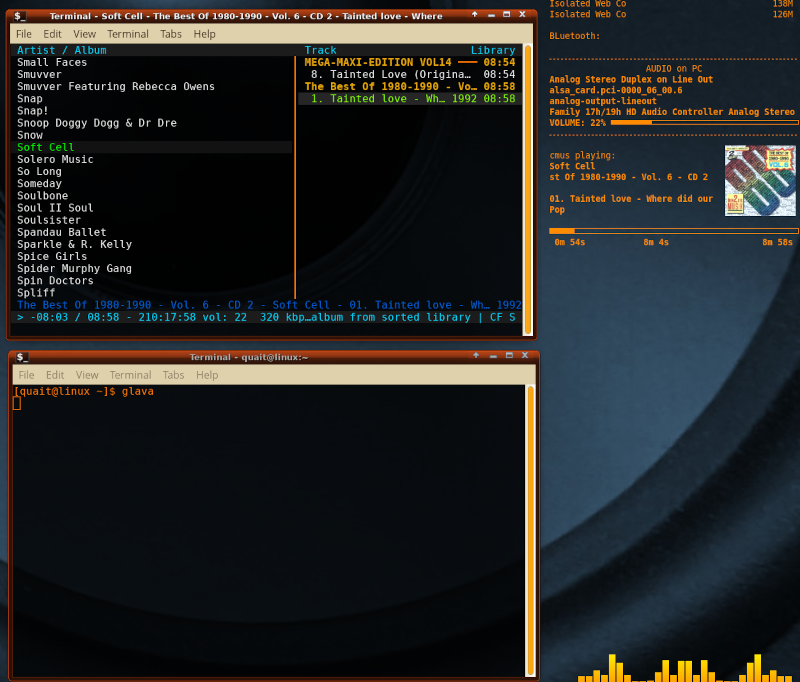Click the orange song progress bar in Conky
Image resolution: width=800 pixels, height=682 pixels.
pos(672,230)
